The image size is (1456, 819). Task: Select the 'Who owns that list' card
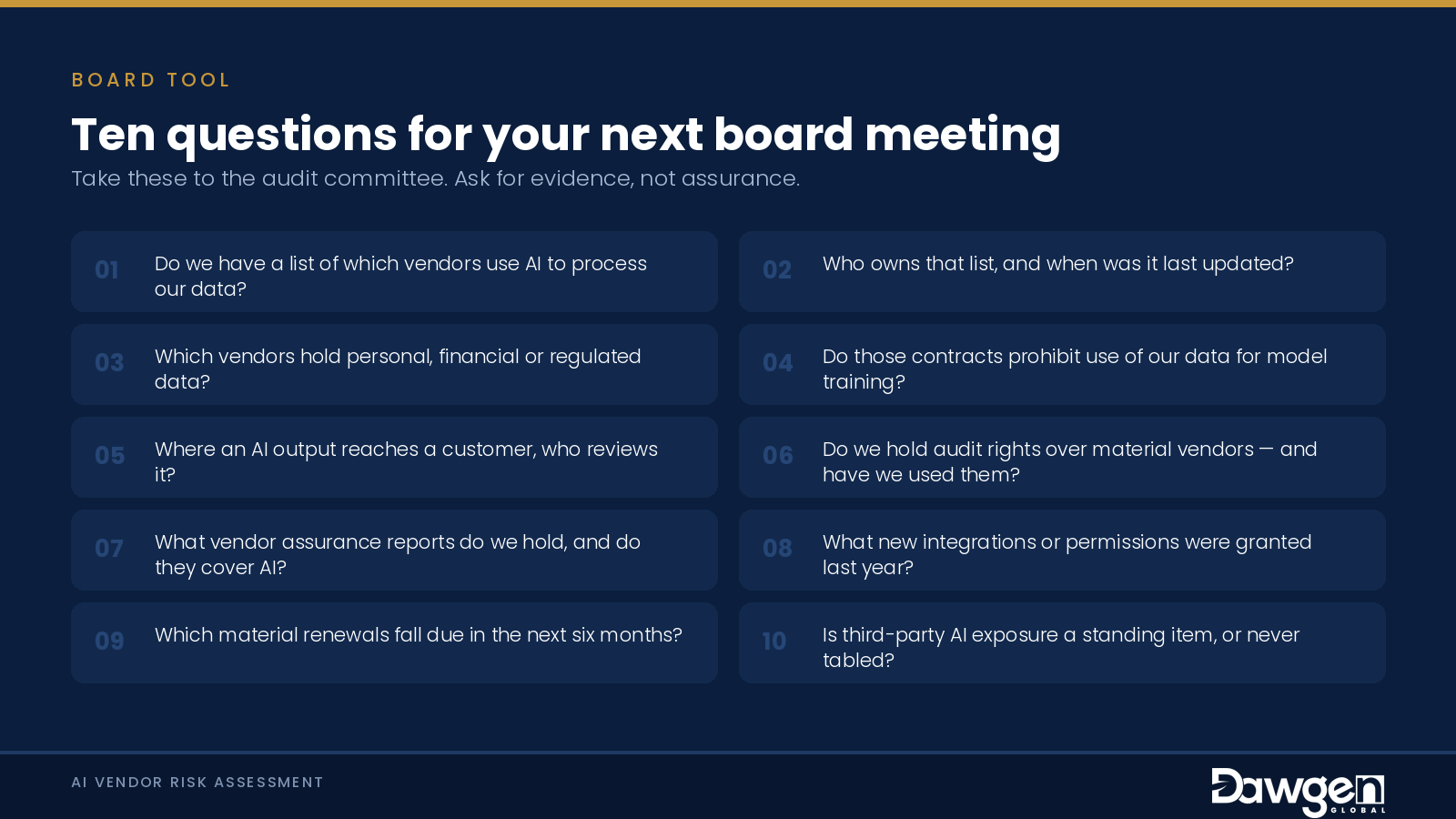(1062, 271)
